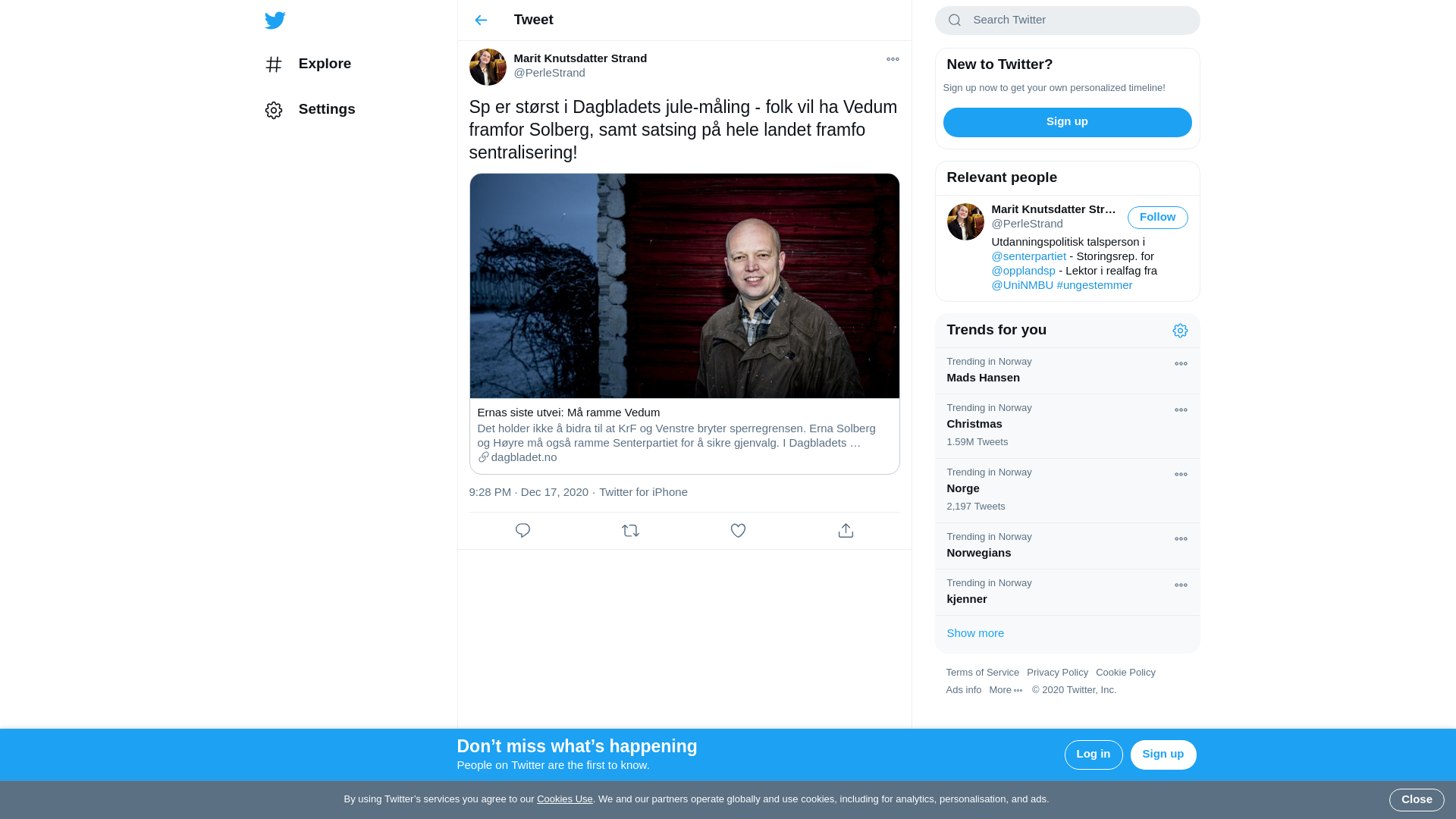Open the tweet's more options menu
This screenshot has width=1456, height=819.
click(x=893, y=59)
